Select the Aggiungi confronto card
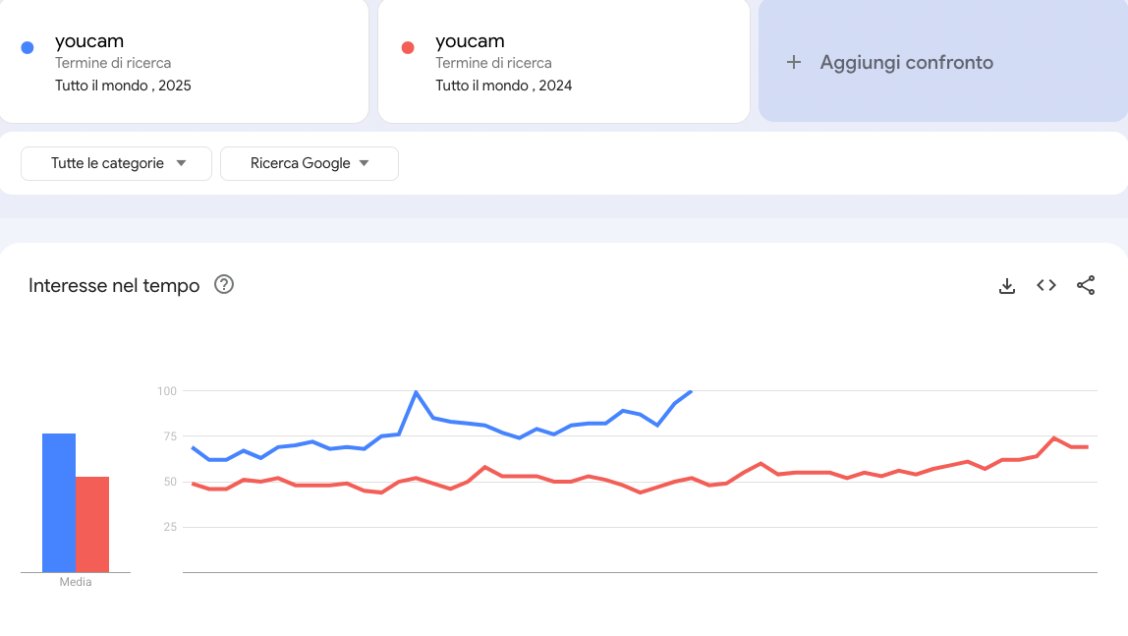Screen dimensions: 1128x636 [x=943, y=60]
